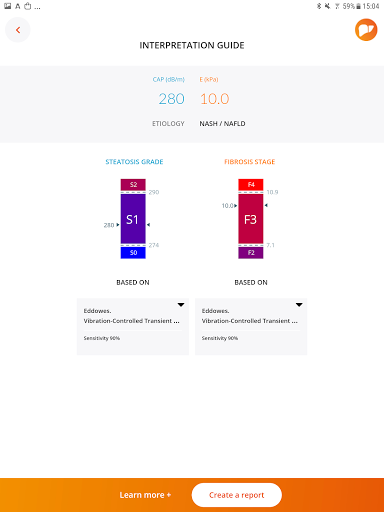Viewport: 384px width, 512px height.
Task: Tap the Bluetooth status bar icon
Action: [319, 6]
